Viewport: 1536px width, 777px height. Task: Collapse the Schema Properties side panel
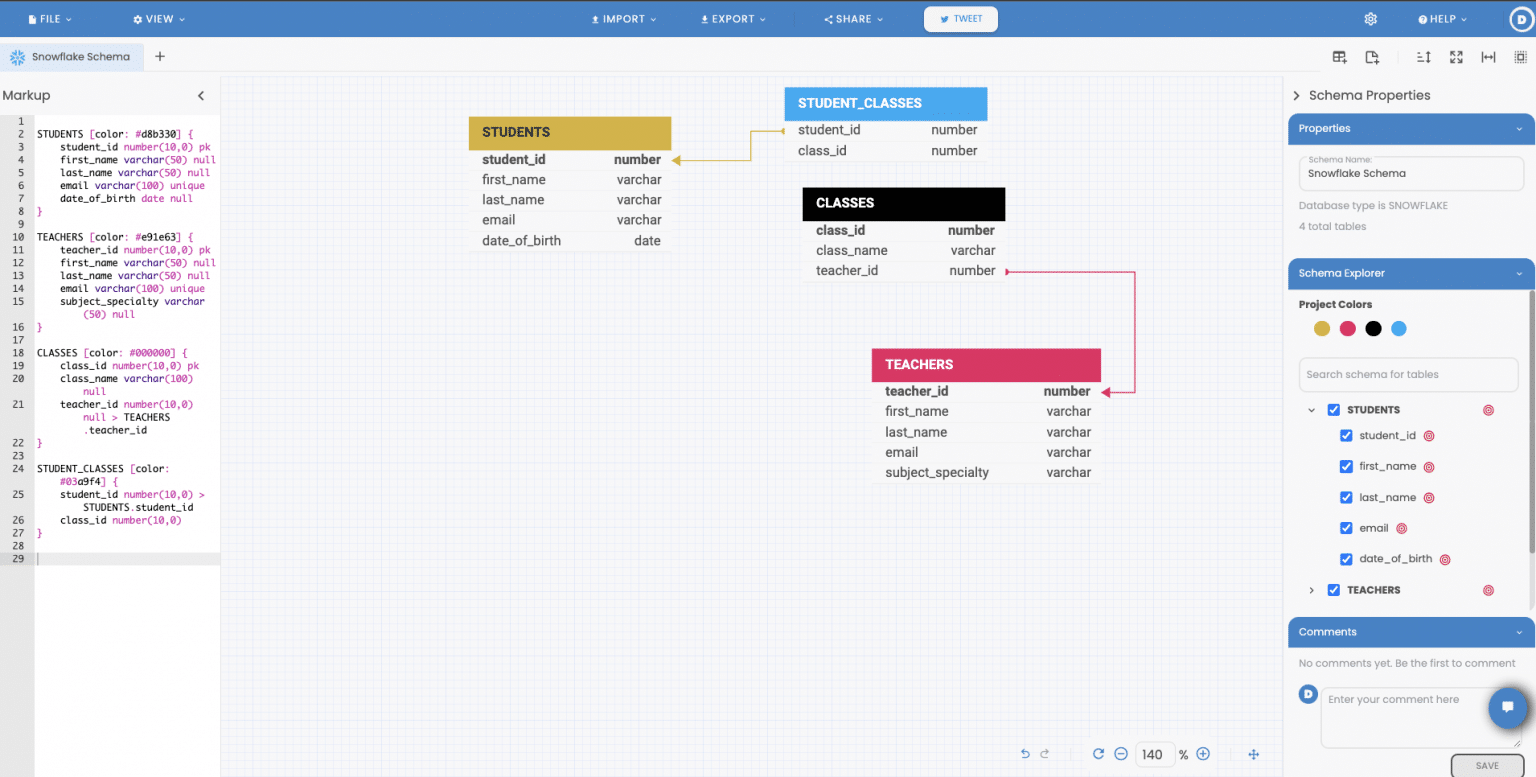tap(1297, 96)
